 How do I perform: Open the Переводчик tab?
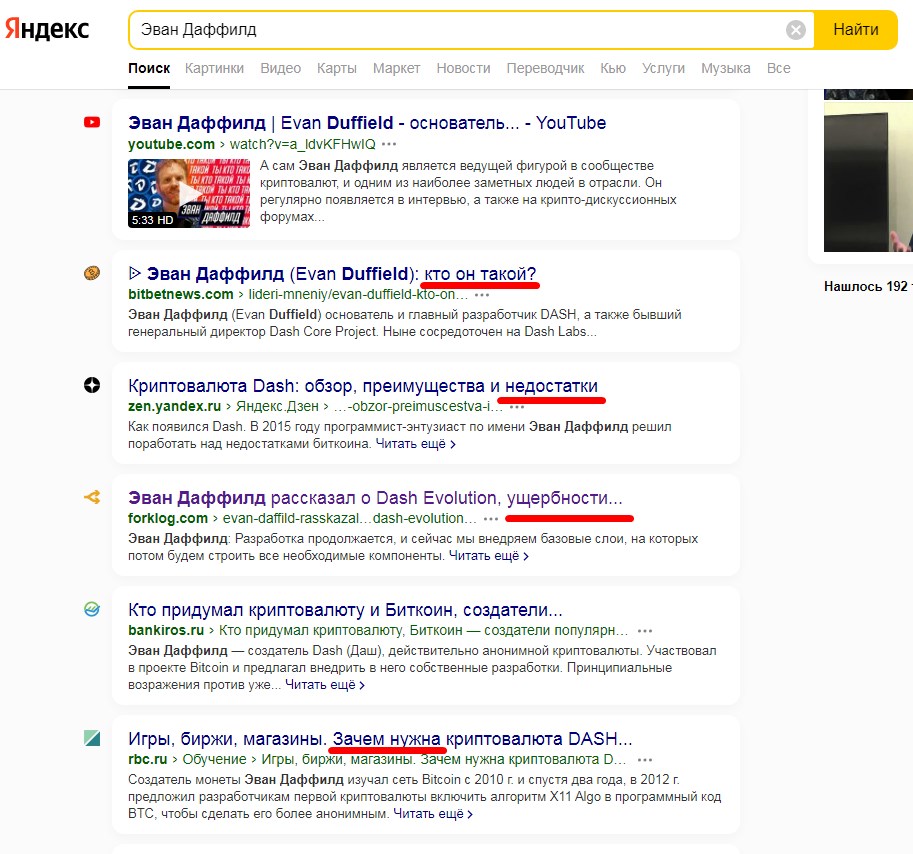(546, 68)
